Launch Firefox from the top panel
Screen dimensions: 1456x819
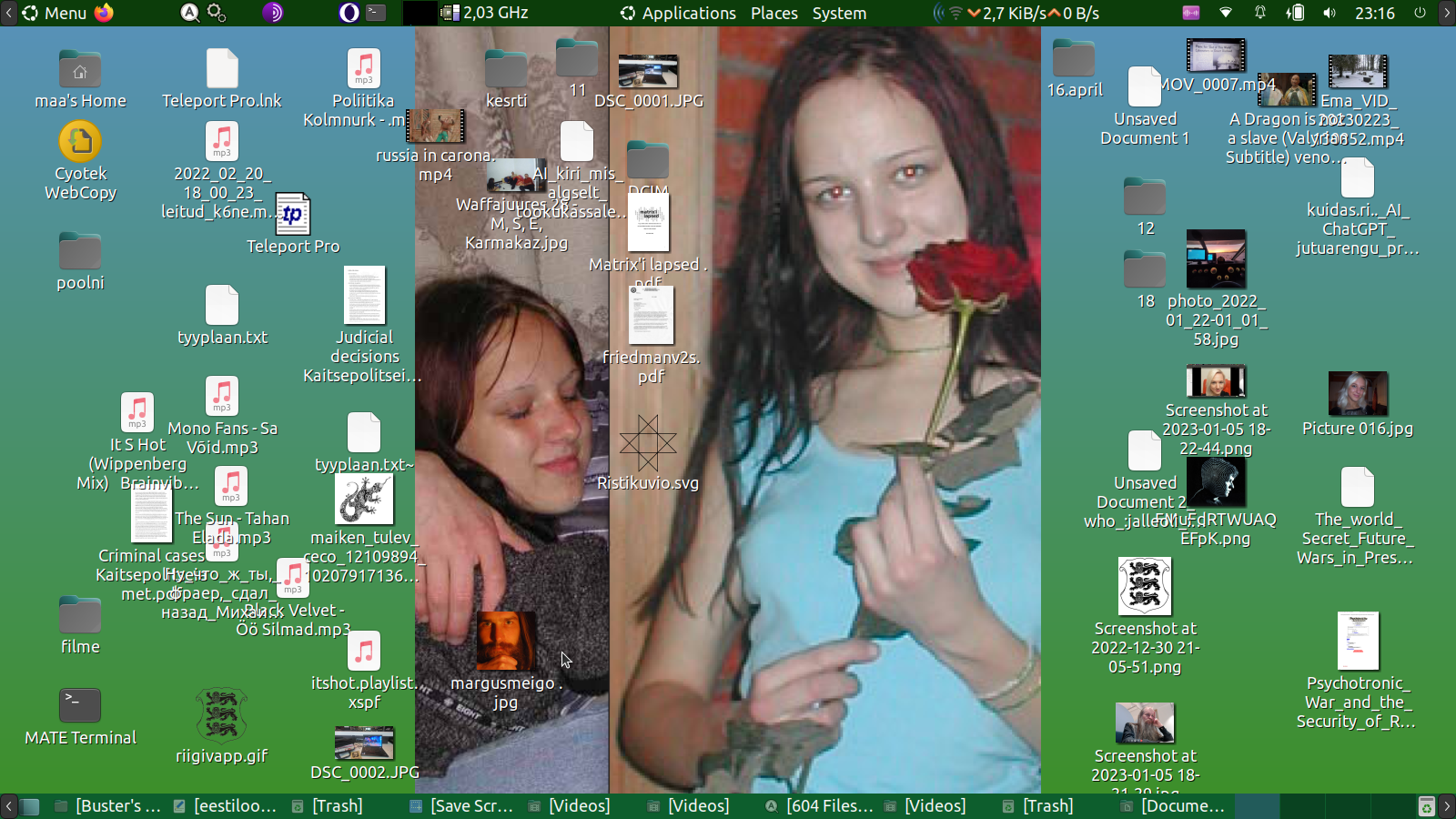pyautogui.click(x=104, y=13)
